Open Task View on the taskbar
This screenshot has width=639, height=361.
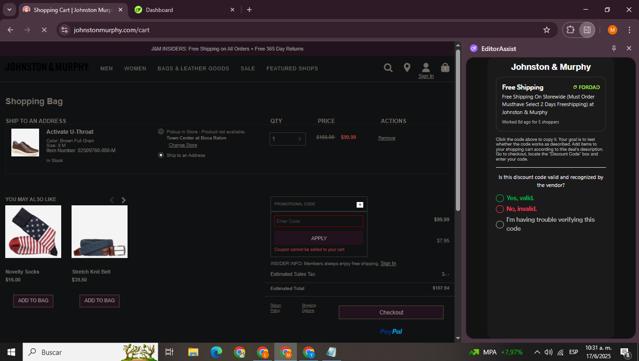[169, 352]
